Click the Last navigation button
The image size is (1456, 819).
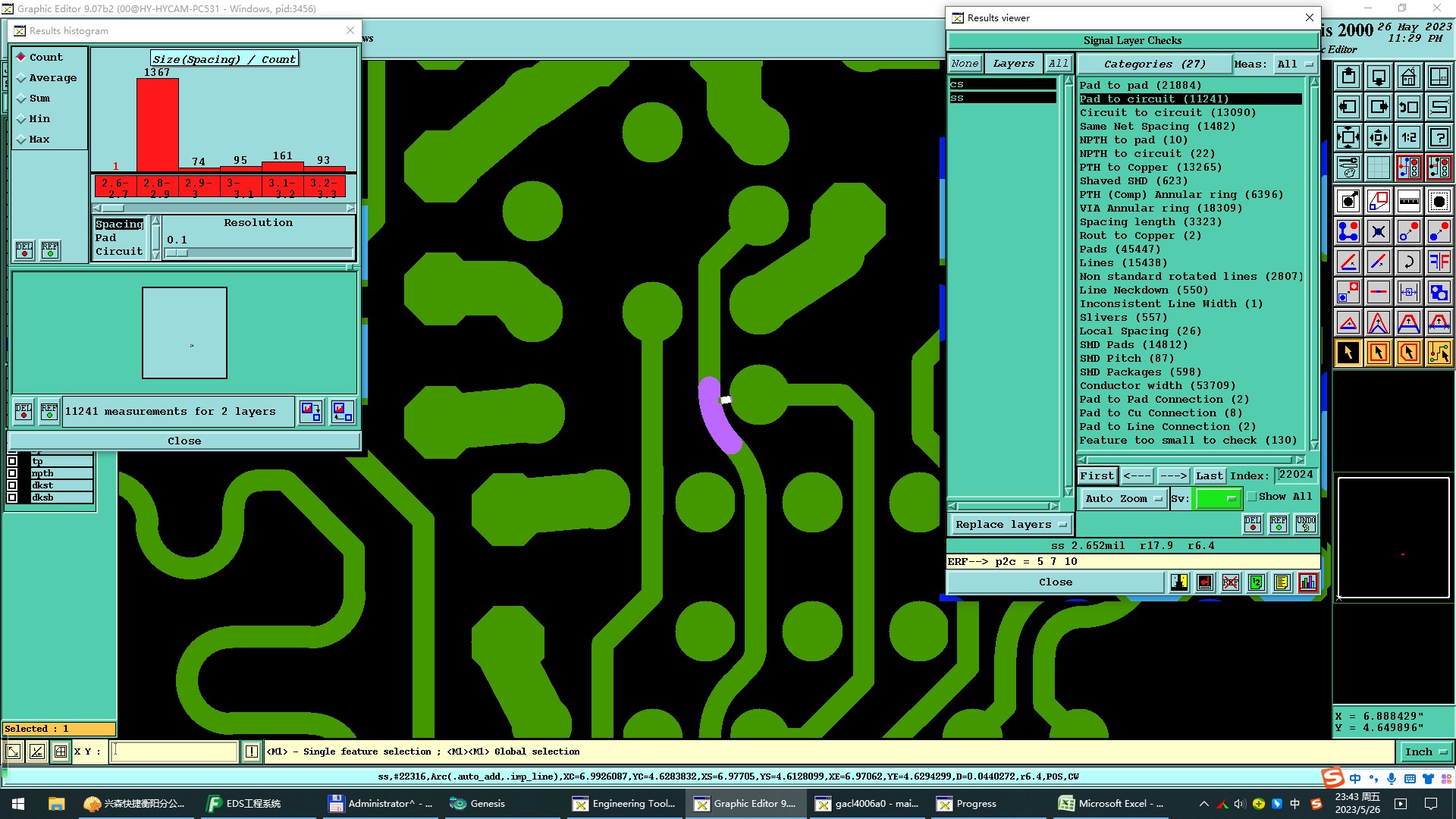1209,476
